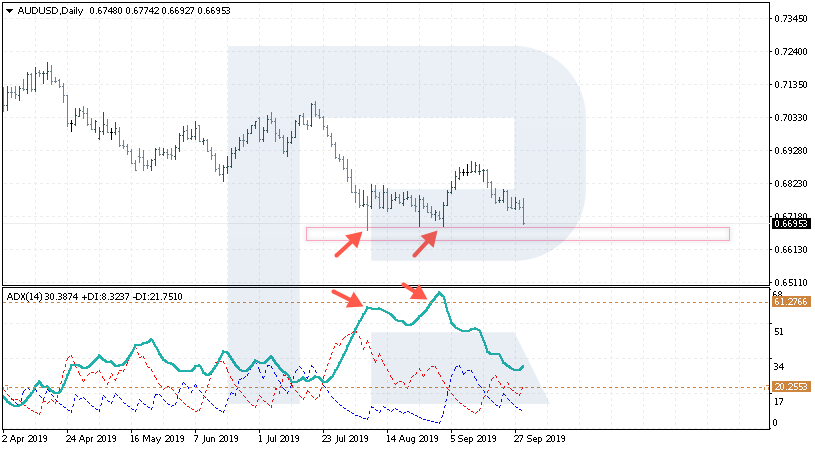Viewport: 815px width, 450px height.
Task: Click the 0.72400 price scale label
Action: tap(791, 51)
